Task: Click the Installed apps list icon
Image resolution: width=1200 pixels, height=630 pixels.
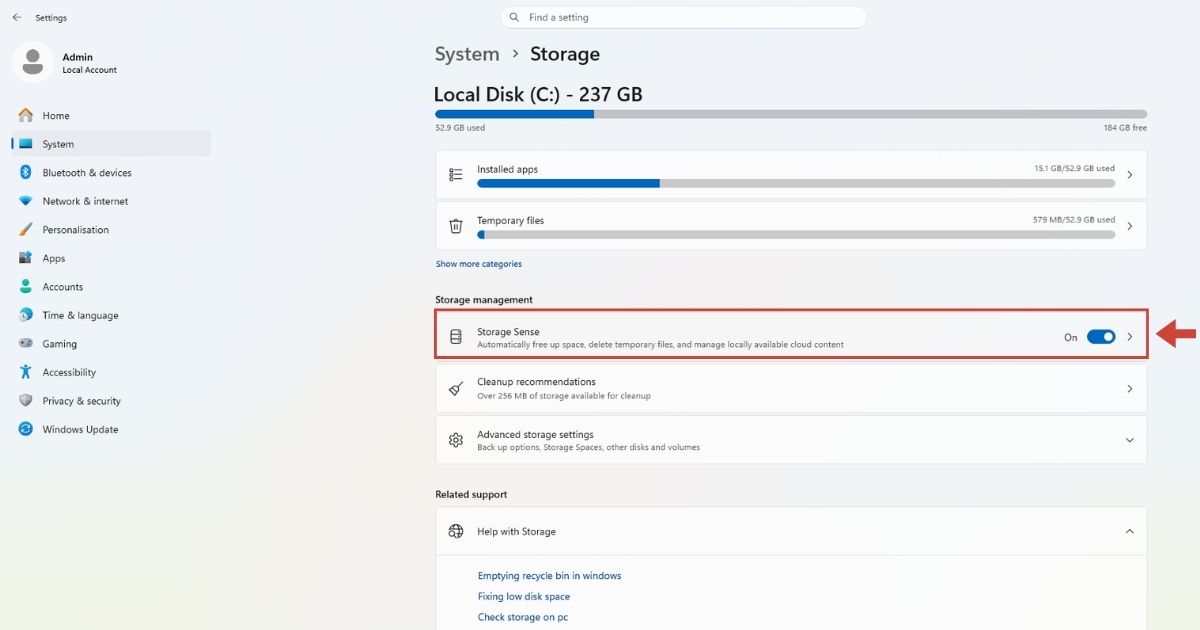Action: [456, 175]
